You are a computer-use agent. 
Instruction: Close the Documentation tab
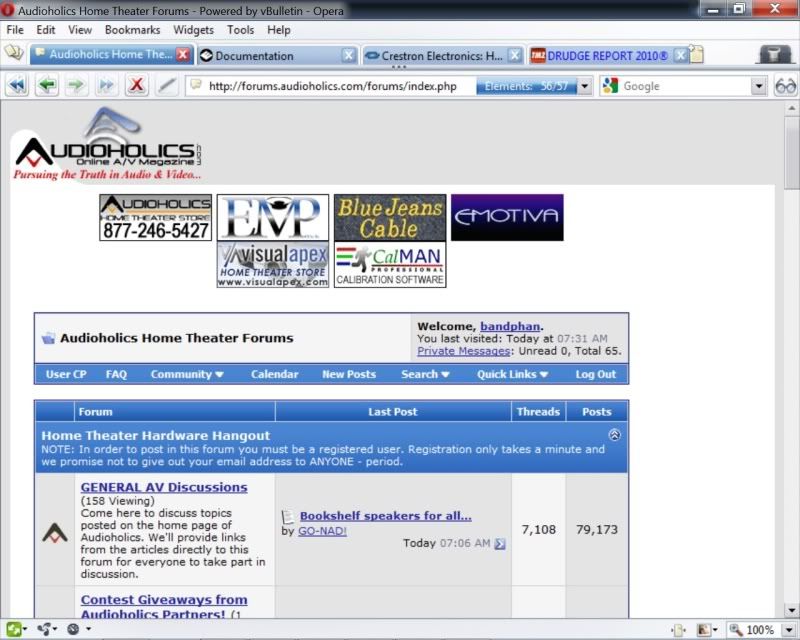click(x=348, y=55)
